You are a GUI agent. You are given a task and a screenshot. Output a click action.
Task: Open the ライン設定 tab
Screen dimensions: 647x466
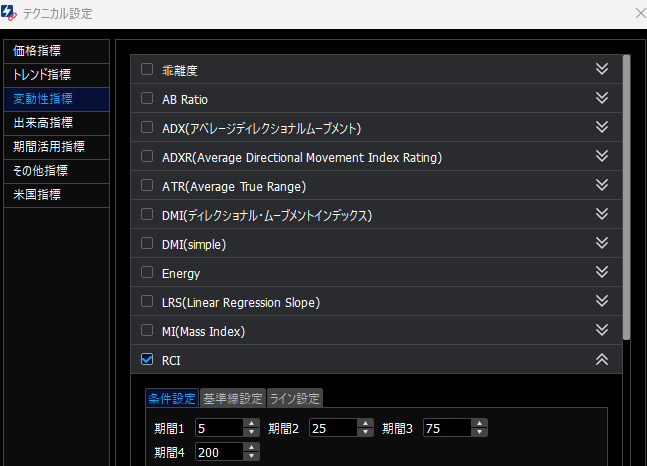point(295,399)
